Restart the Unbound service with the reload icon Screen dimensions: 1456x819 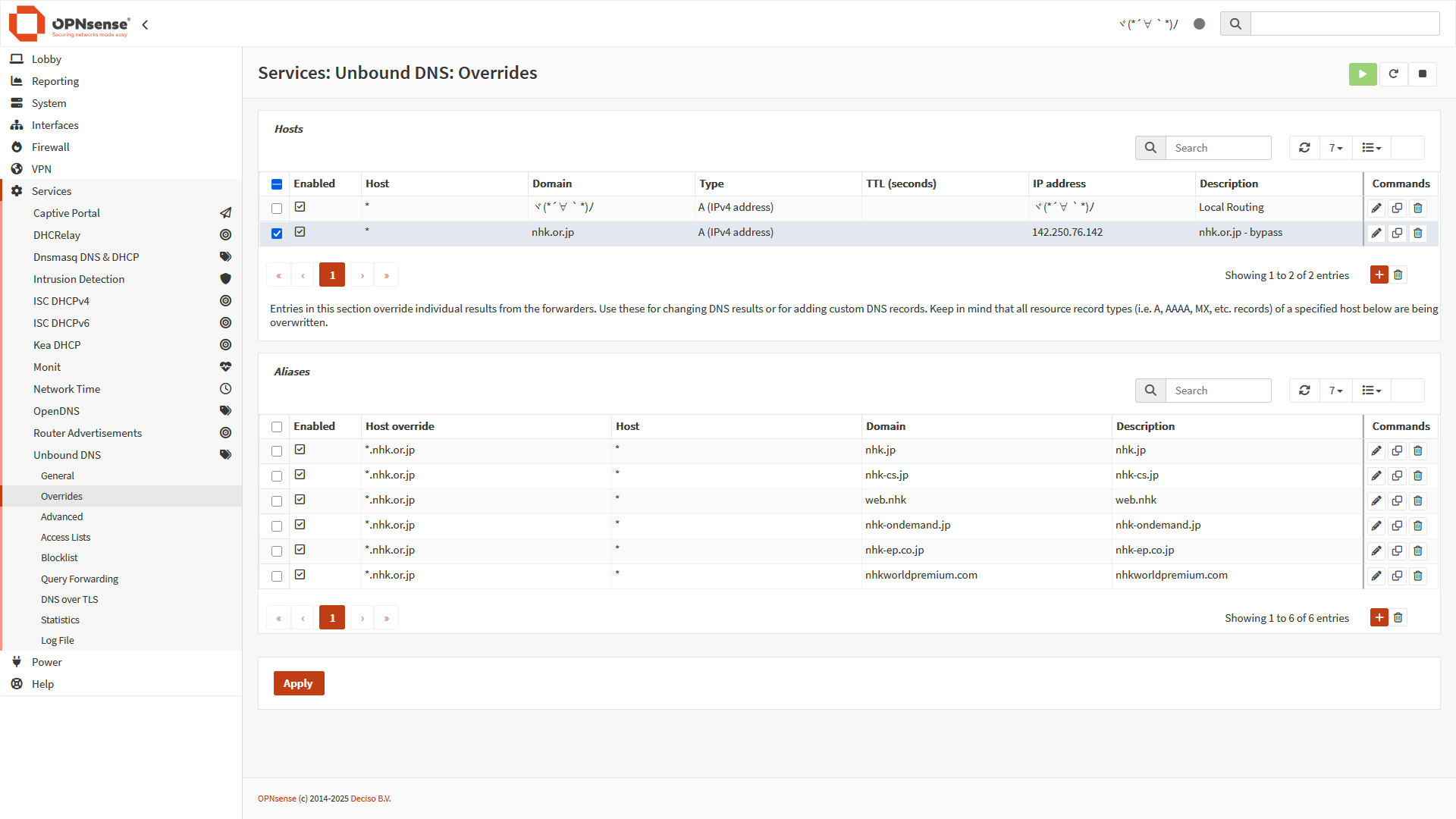[1393, 74]
